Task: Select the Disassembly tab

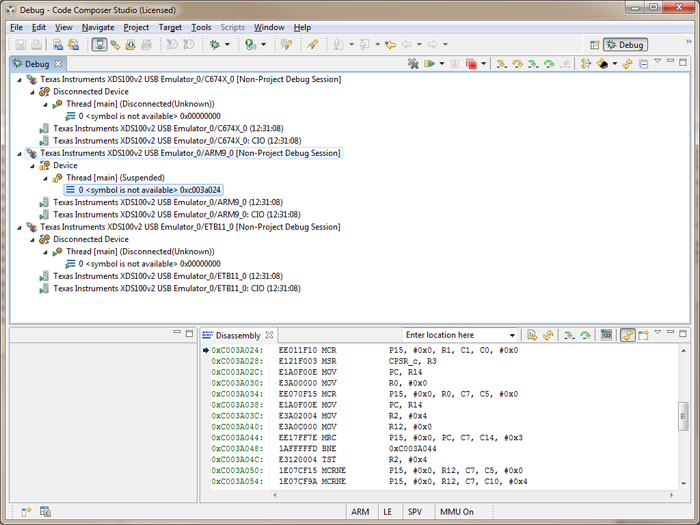Action: [x=237, y=335]
